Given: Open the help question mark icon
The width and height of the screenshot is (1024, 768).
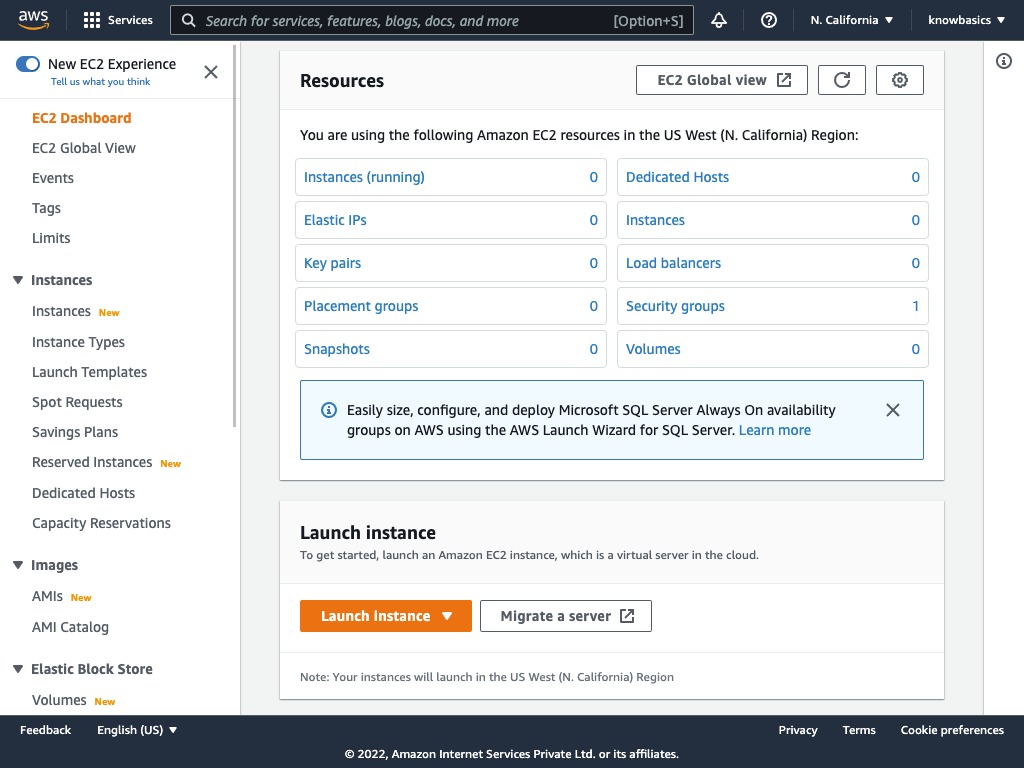Looking at the screenshot, I should point(769,20).
